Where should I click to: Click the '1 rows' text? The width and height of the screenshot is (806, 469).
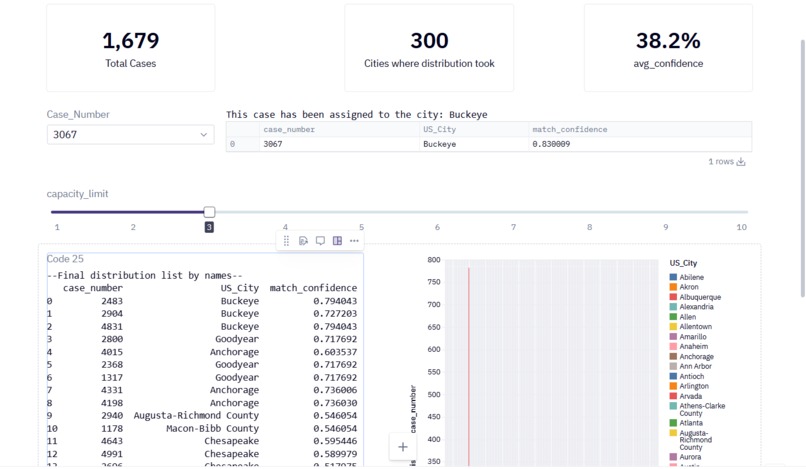[x=721, y=161]
